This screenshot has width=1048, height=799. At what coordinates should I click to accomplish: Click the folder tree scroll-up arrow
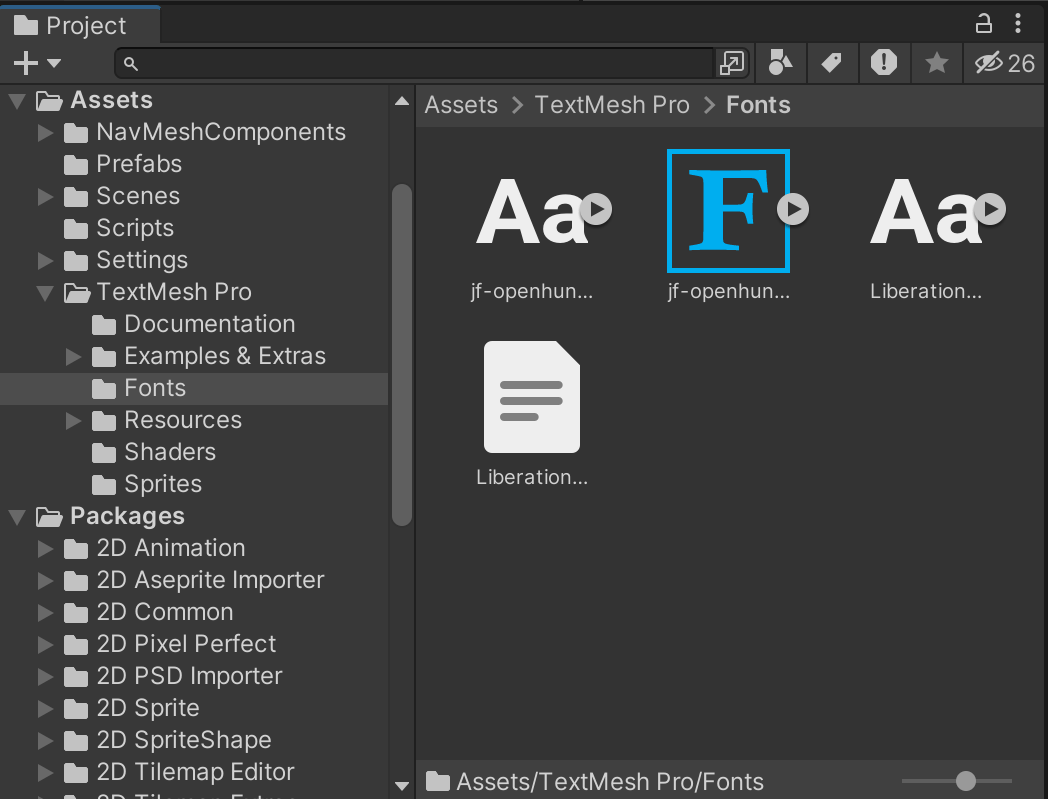pyautogui.click(x=402, y=102)
